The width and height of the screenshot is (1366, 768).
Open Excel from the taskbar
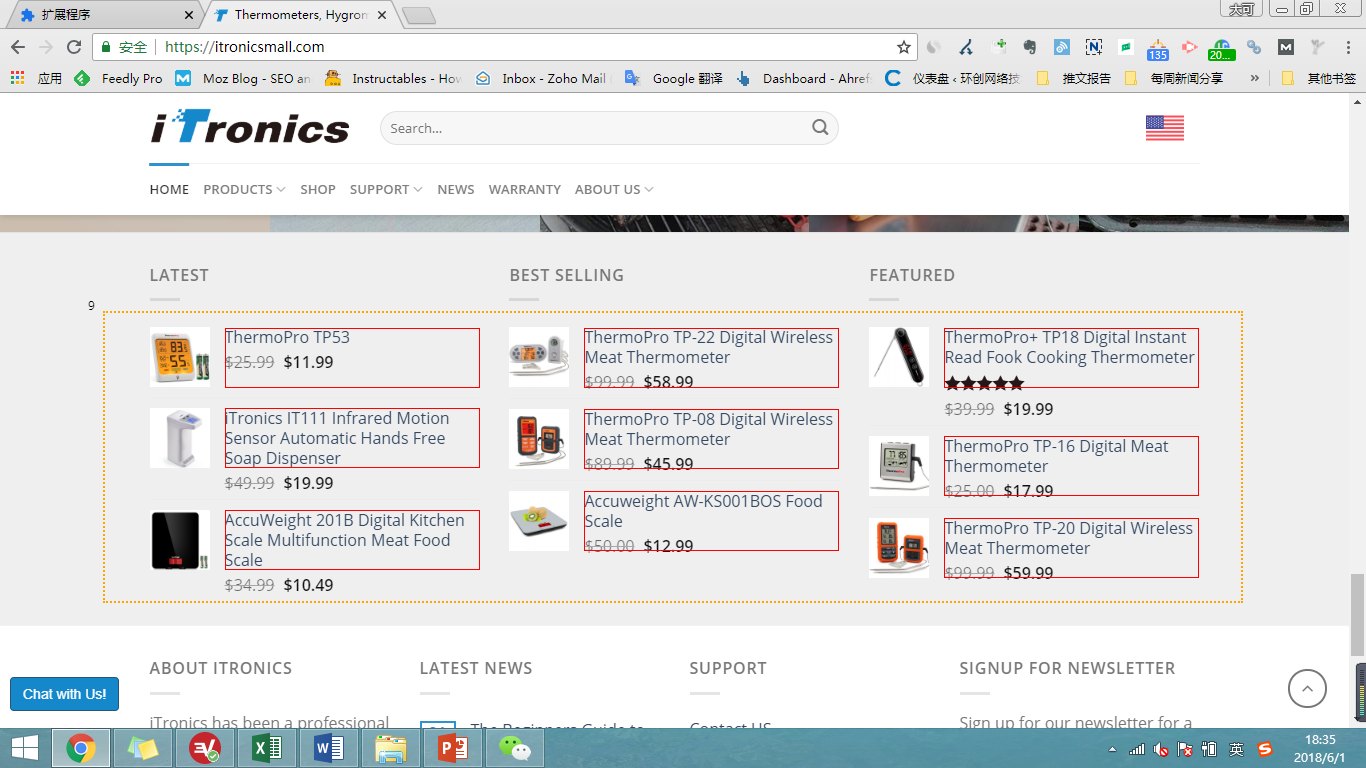click(x=267, y=748)
